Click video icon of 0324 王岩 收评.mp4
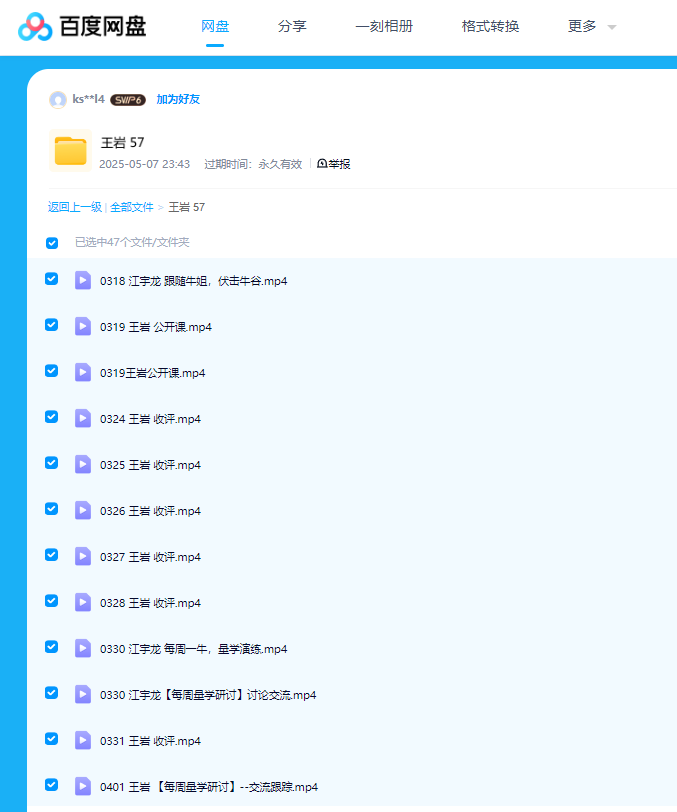Image resolution: width=677 pixels, height=812 pixels. 83,418
